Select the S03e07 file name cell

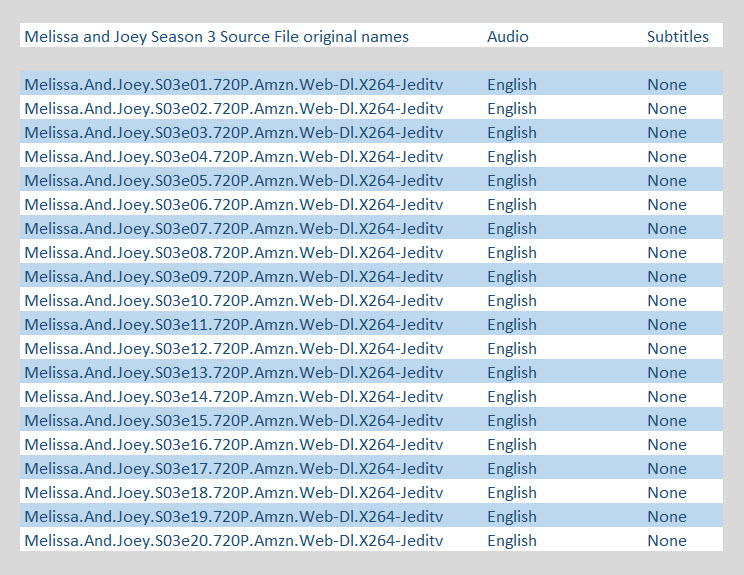click(x=234, y=229)
